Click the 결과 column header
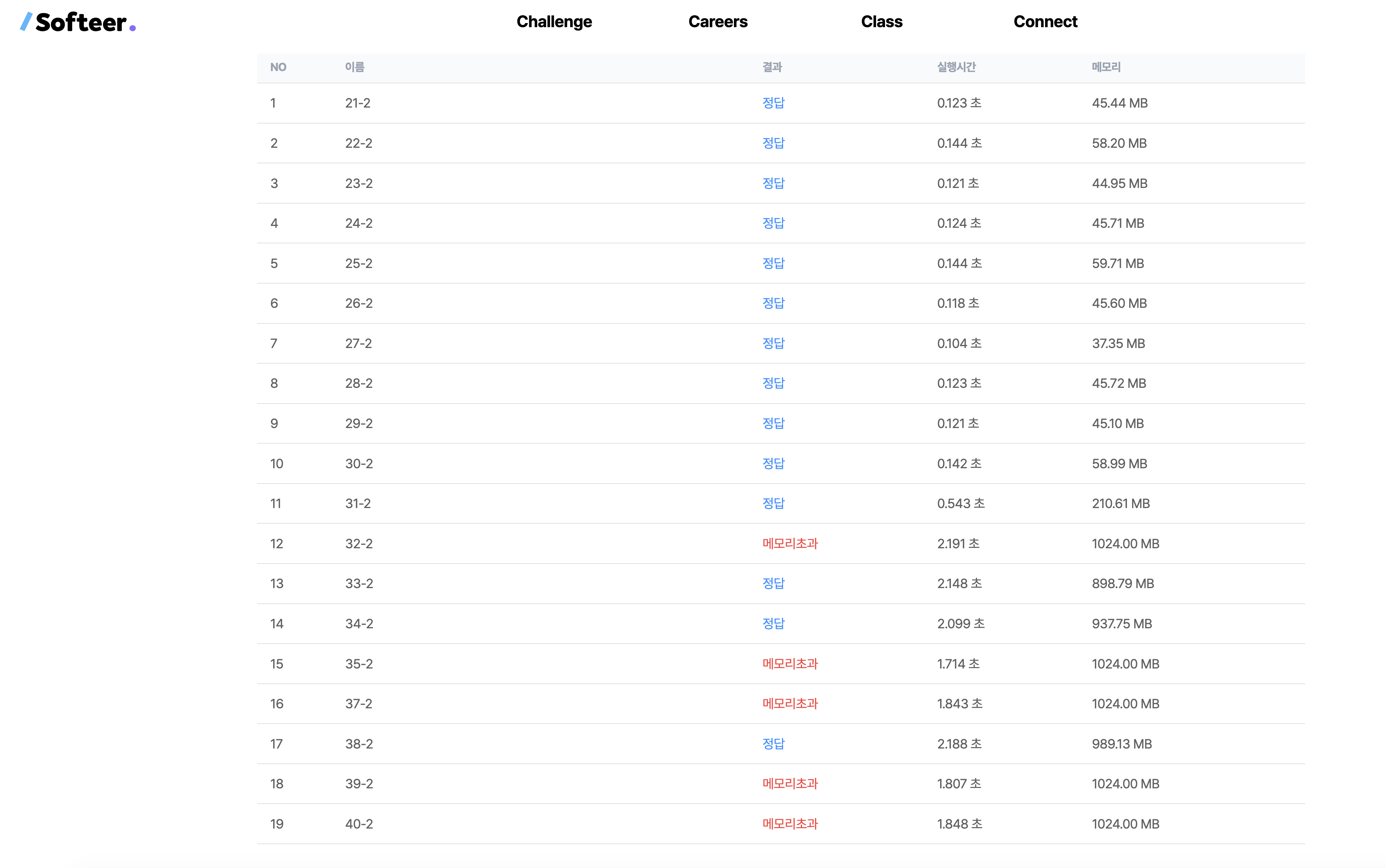 click(x=772, y=67)
